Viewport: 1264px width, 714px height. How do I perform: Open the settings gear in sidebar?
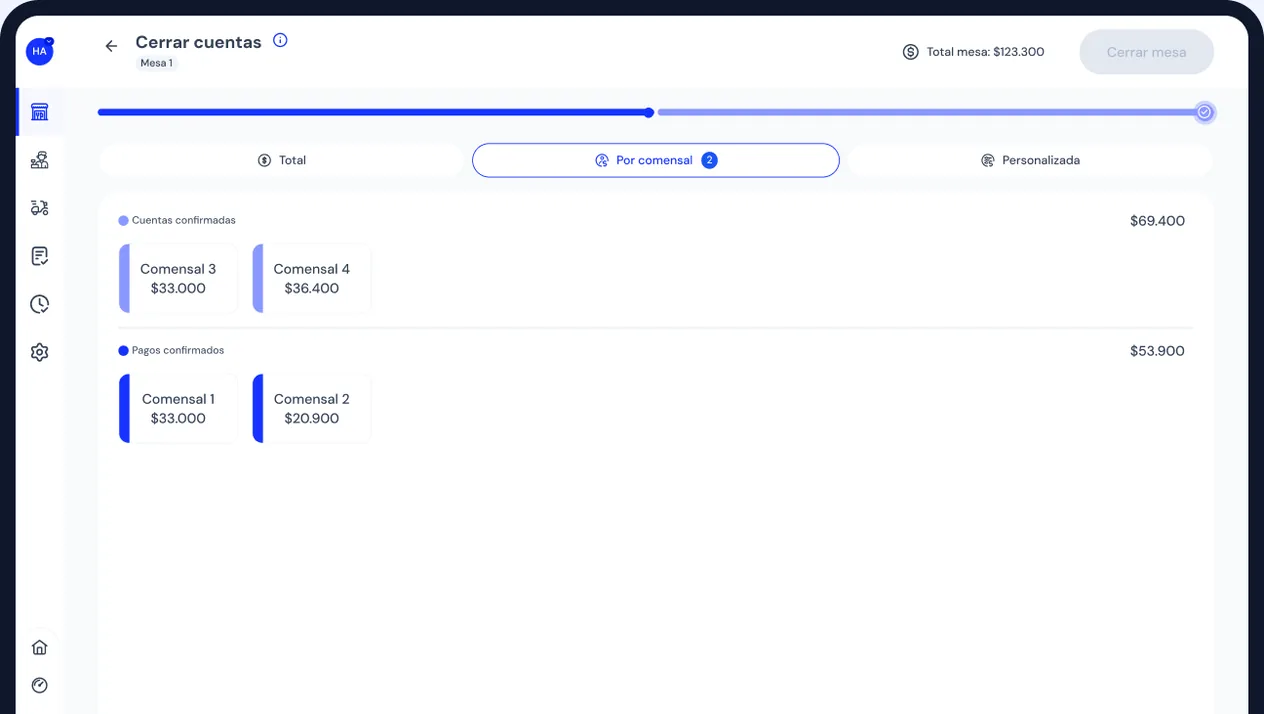pos(40,352)
